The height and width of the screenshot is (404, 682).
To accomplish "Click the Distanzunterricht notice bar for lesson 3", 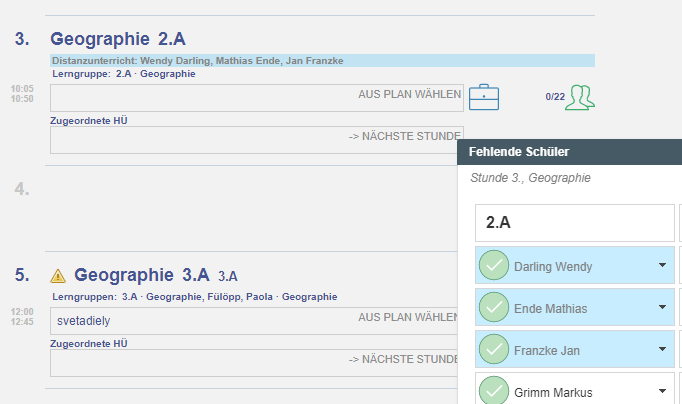I will tap(322, 60).
